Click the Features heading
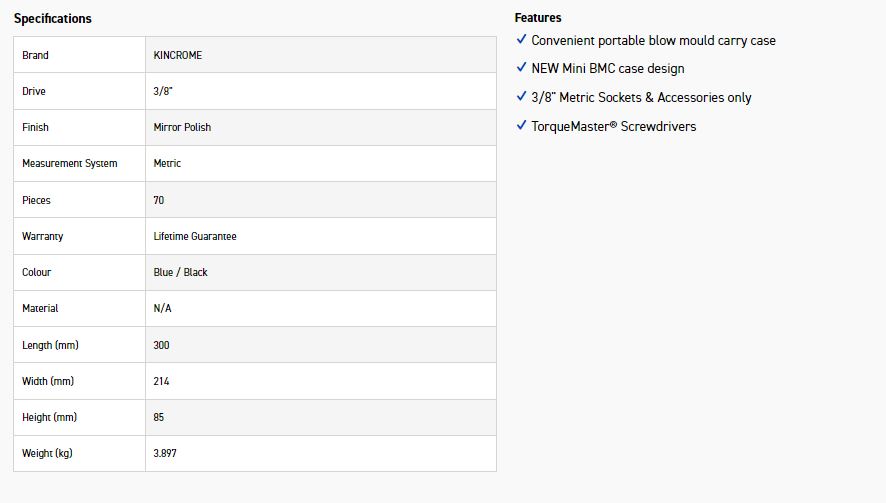This screenshot has height=503, width=886. tap(538, 18)
